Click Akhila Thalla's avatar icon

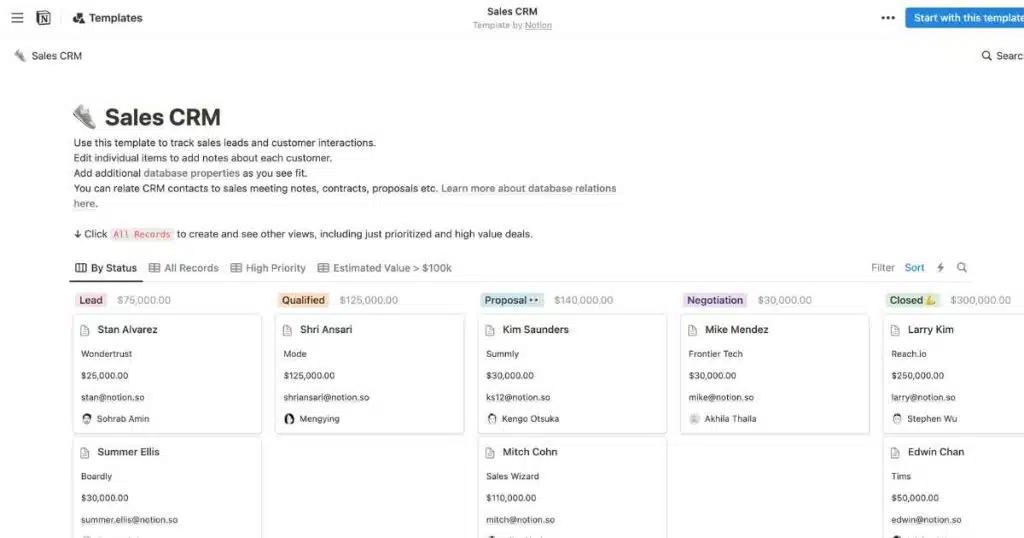[x=694, y=419]
